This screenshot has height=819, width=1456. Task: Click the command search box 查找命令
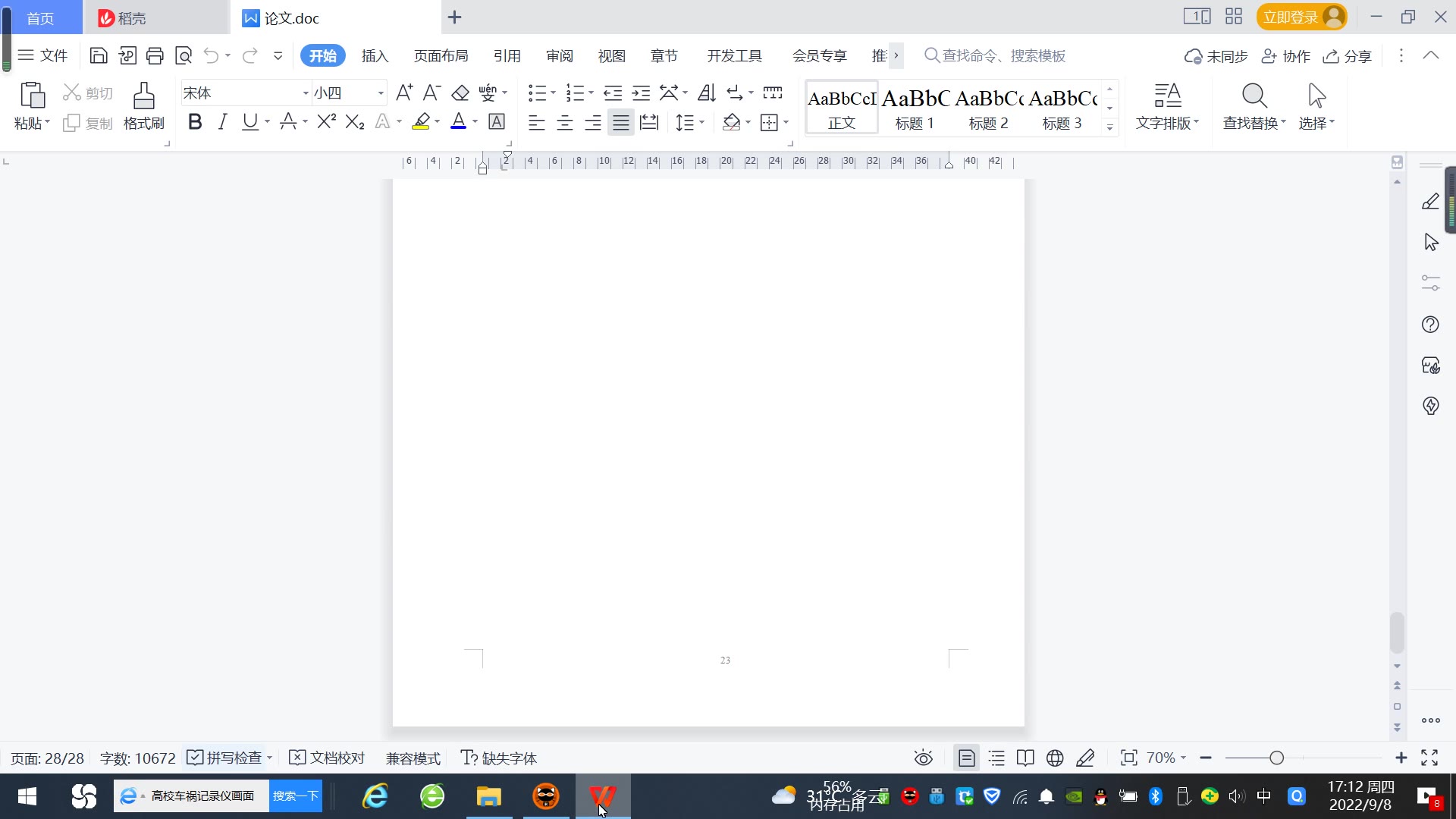tap(1003, 56)
